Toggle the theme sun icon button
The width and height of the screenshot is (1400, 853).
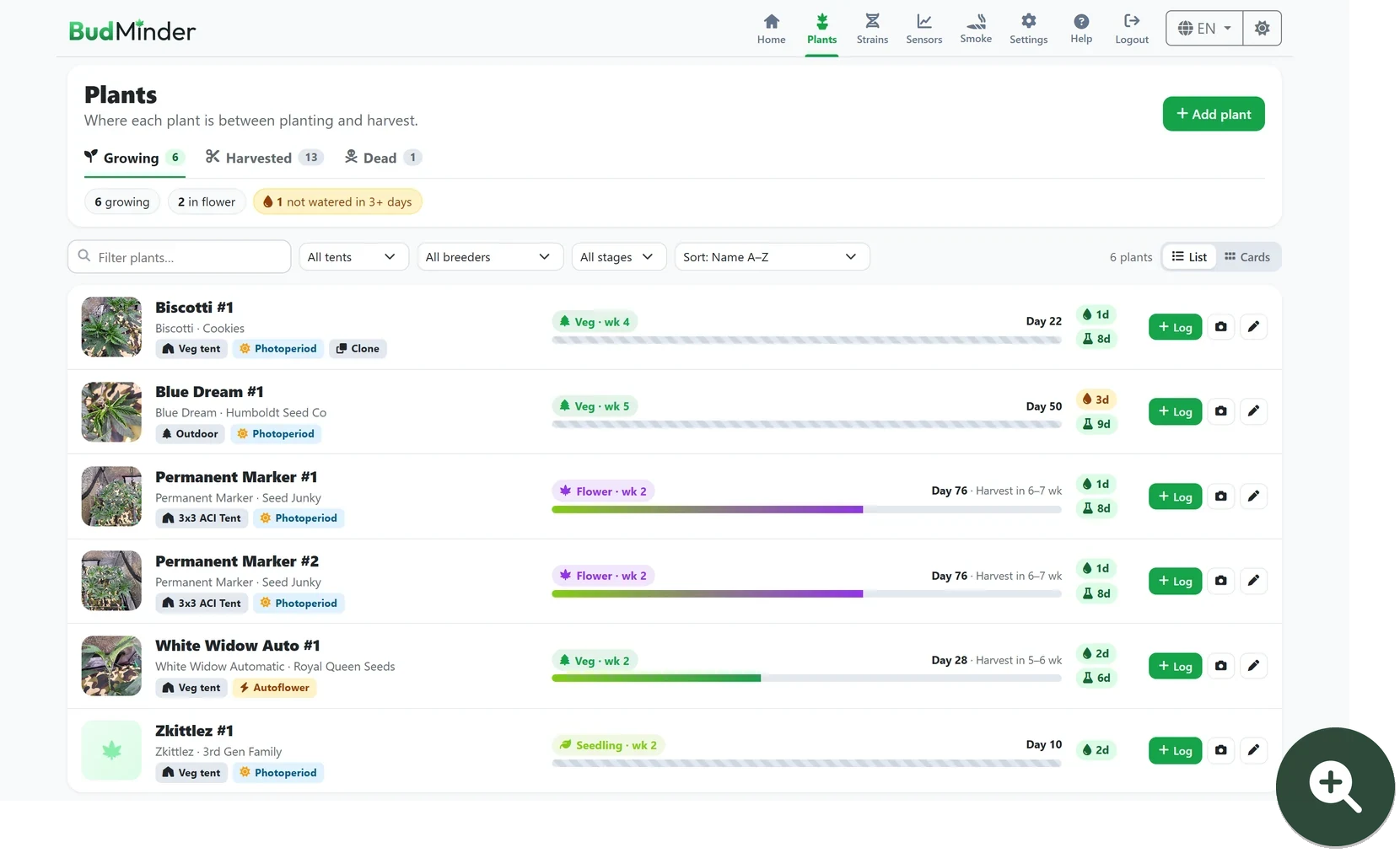coord(1262,28)
